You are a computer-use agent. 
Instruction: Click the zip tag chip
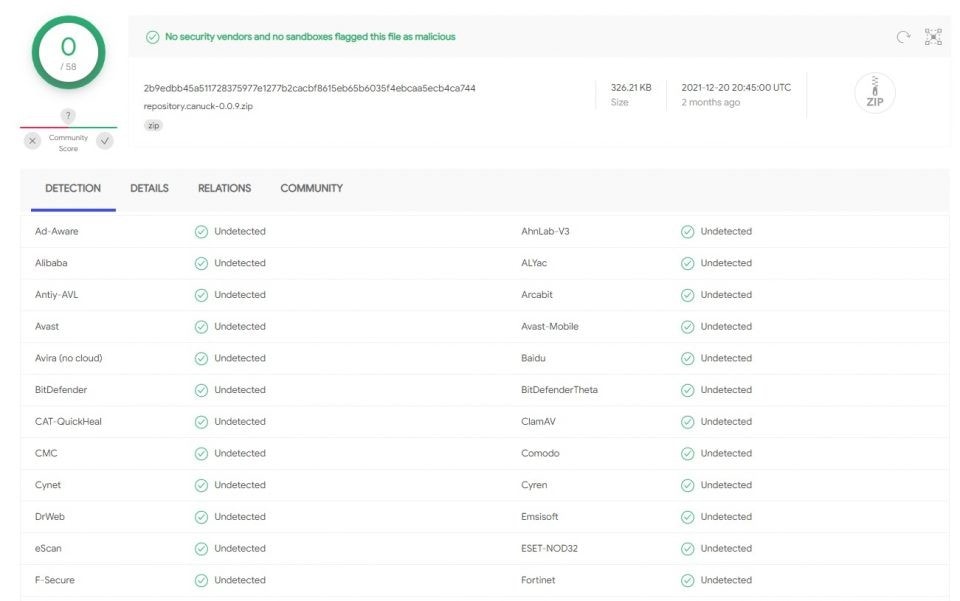coord(153,125)
